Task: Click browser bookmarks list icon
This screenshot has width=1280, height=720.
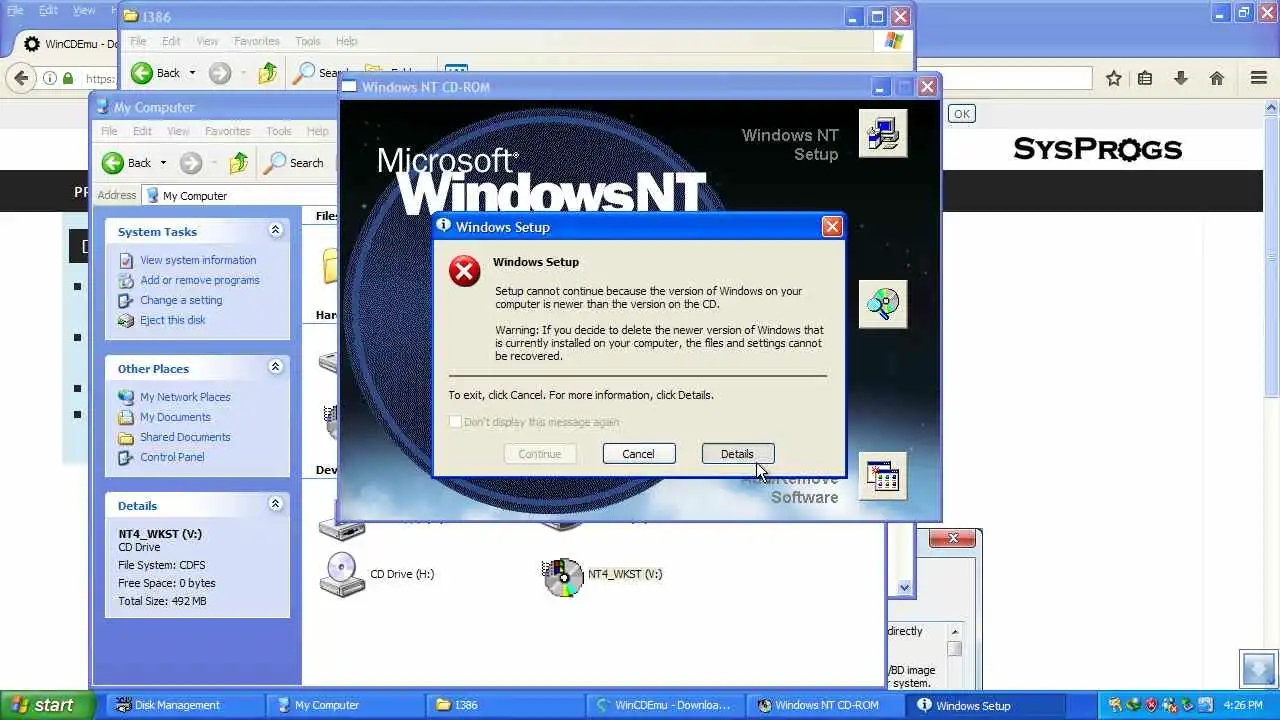Action: 1145,78
